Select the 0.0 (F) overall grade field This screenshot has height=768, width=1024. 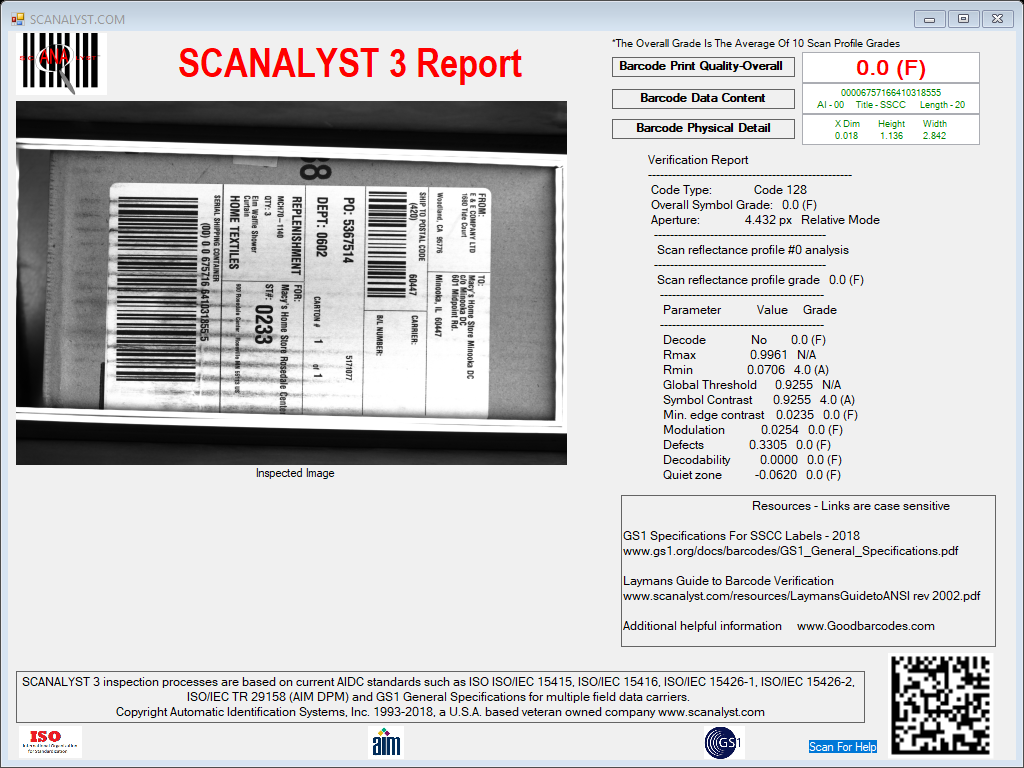coord(891,67)
